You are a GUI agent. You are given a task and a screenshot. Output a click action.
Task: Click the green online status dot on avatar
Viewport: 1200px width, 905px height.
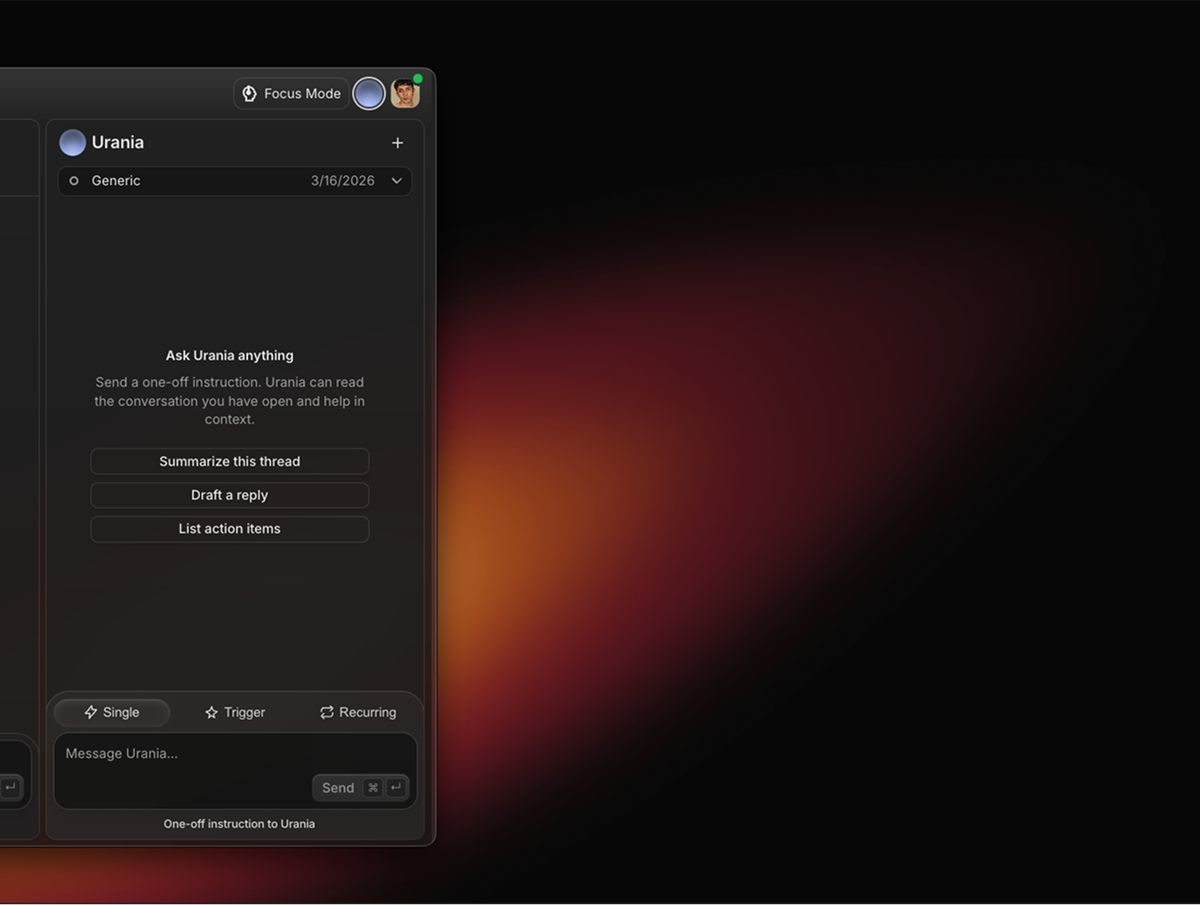coord(418,79)
